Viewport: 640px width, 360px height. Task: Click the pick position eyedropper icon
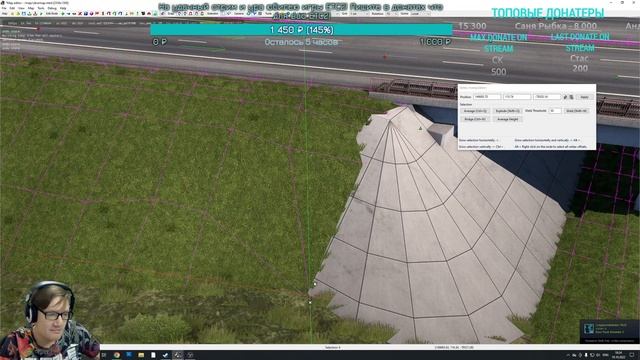coord(565,97)
